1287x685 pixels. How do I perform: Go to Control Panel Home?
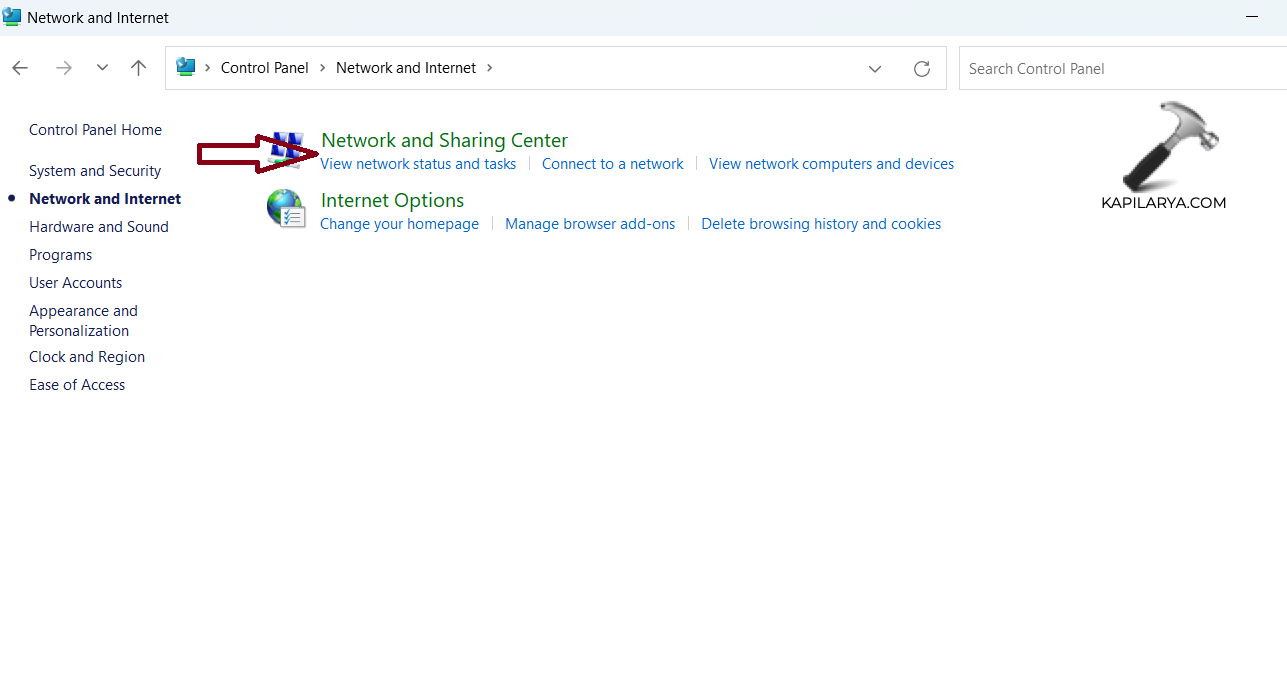(x=95, y=130)
